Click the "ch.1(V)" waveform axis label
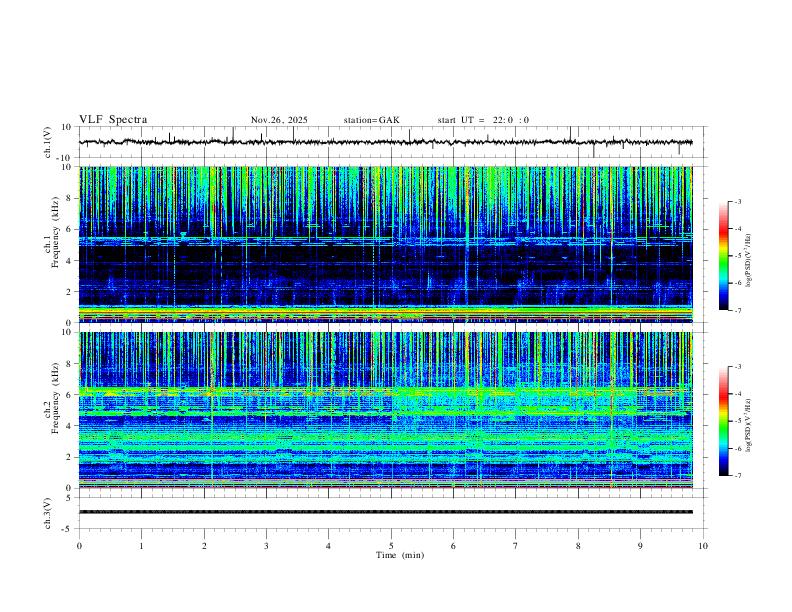 48,142
